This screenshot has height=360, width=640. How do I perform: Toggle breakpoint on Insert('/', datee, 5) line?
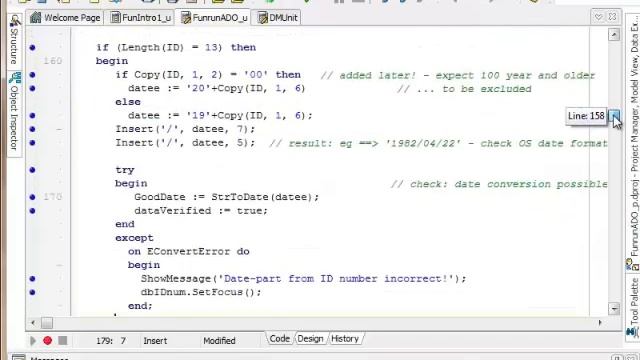pos(33,143)
